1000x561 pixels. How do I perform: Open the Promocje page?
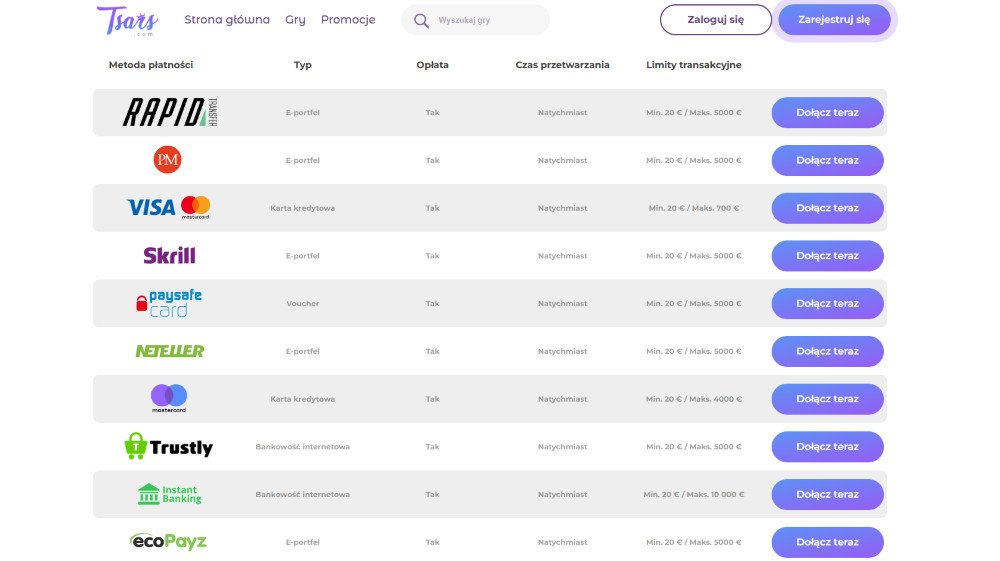(x=348, y=20)
